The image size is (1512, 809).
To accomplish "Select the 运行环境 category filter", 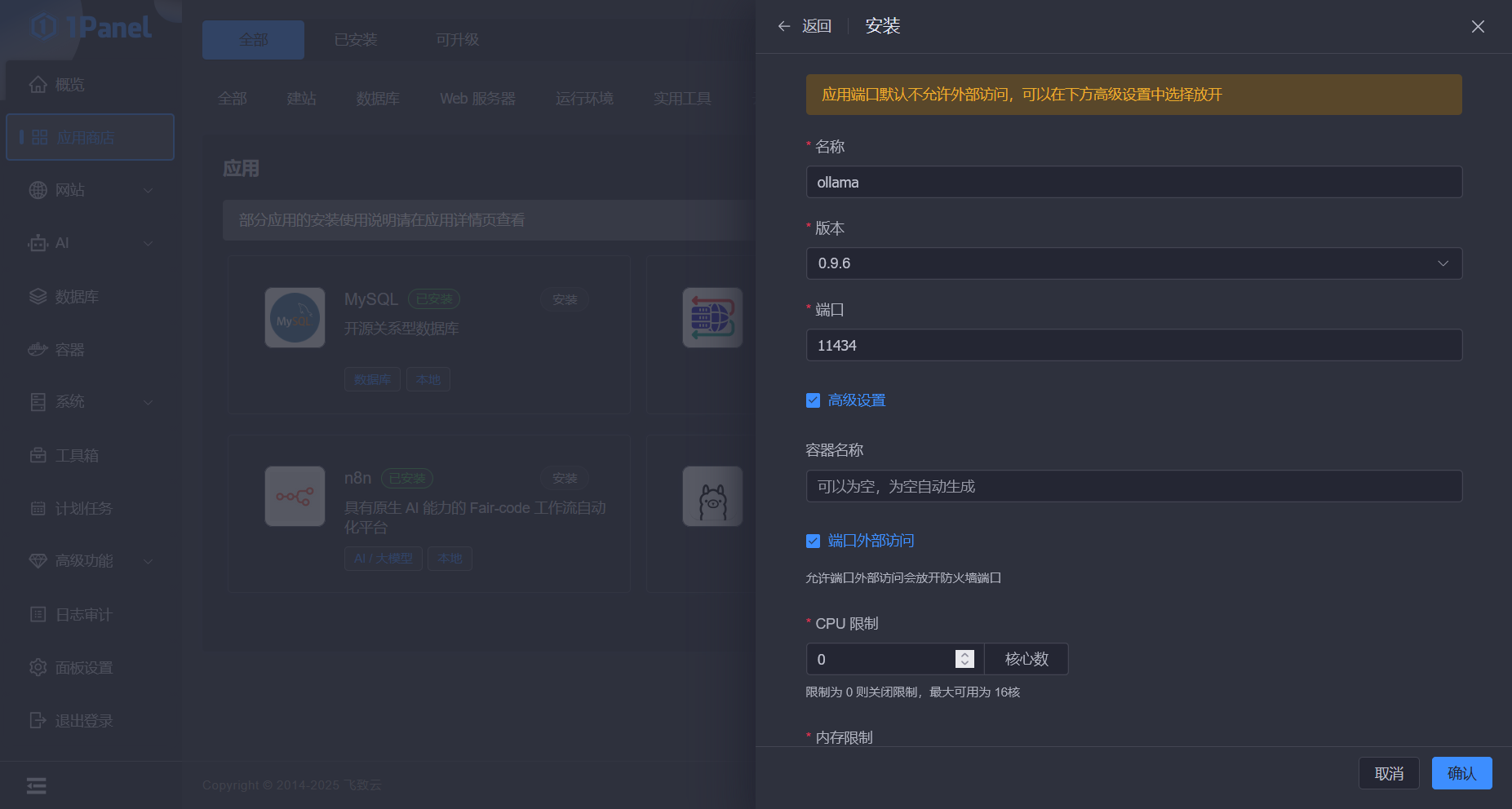I will pyautogui.click(x=584, y=99).
